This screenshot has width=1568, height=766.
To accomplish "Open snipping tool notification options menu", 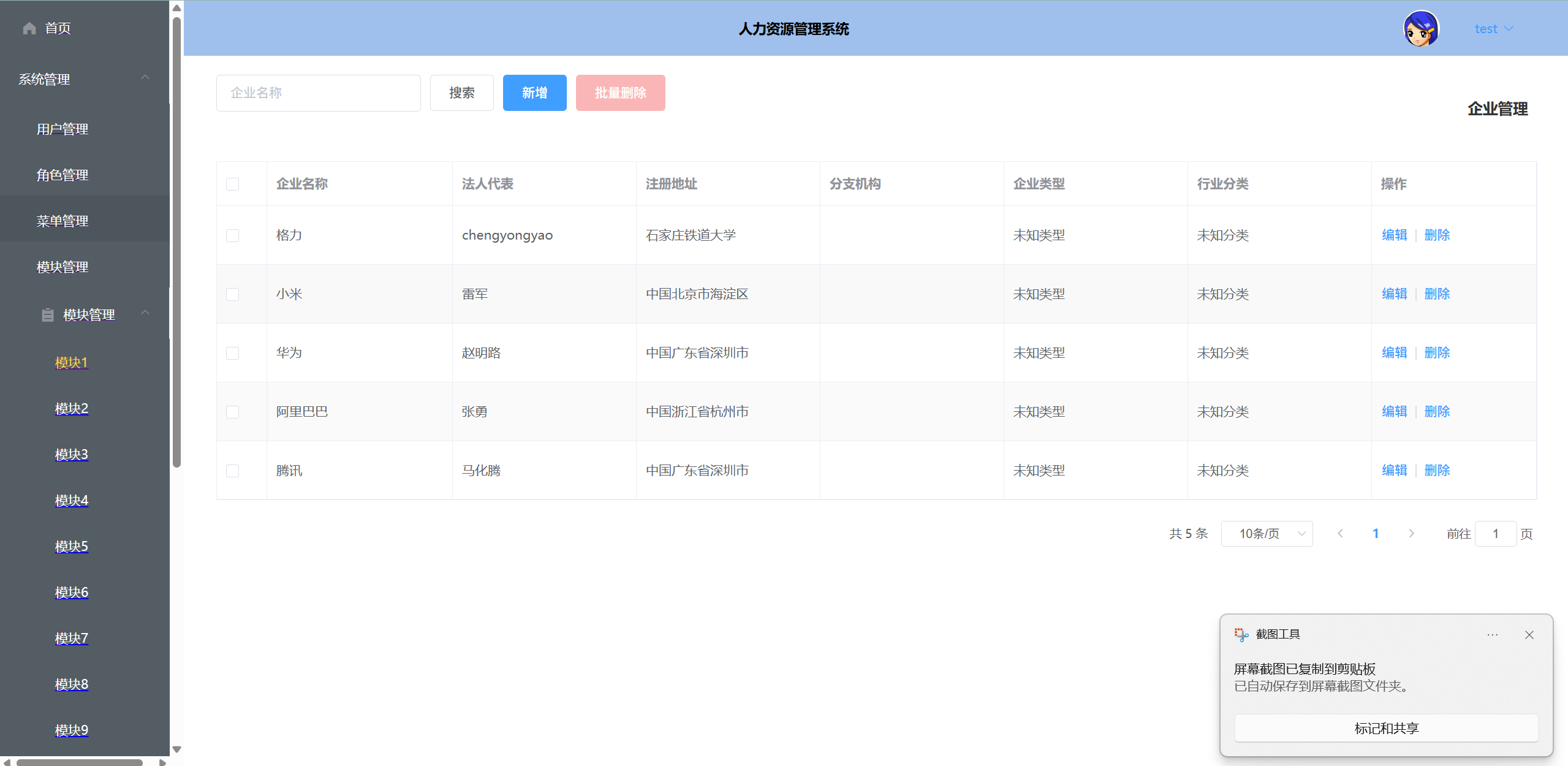I will (1492, 635).
